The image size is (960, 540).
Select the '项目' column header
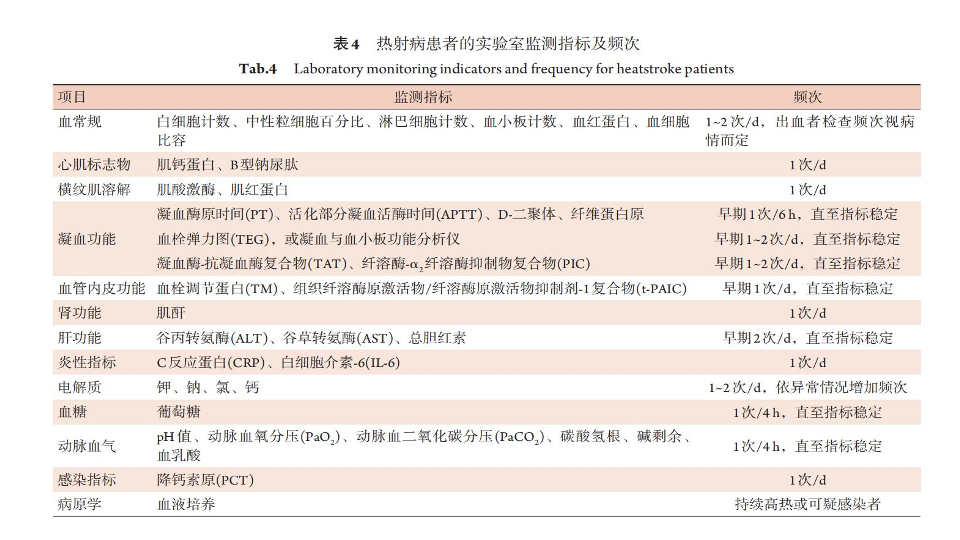tap(72, 97)
